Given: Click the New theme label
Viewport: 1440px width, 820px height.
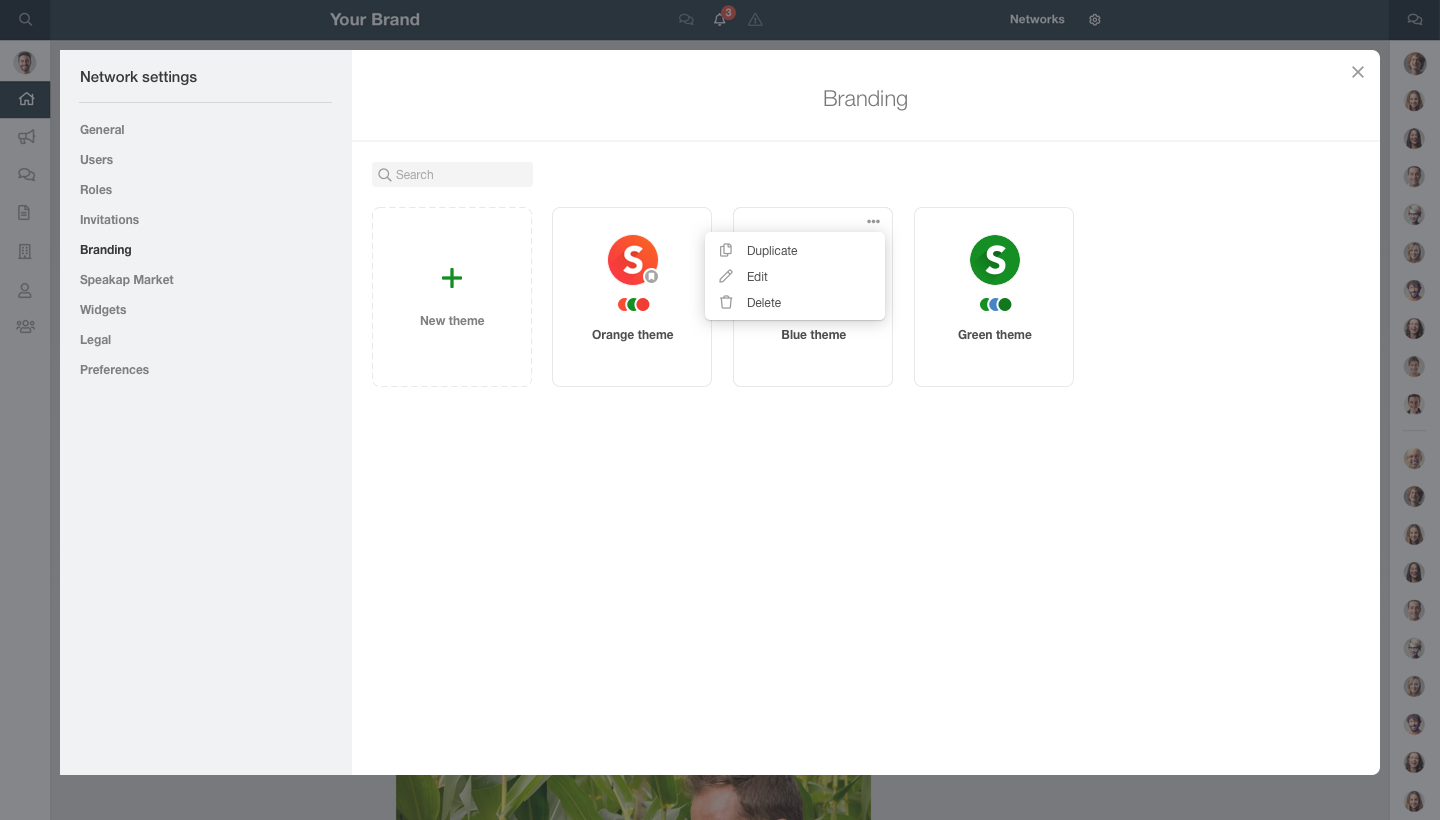Looking at the screenshot, I should (x=452, y=321).
